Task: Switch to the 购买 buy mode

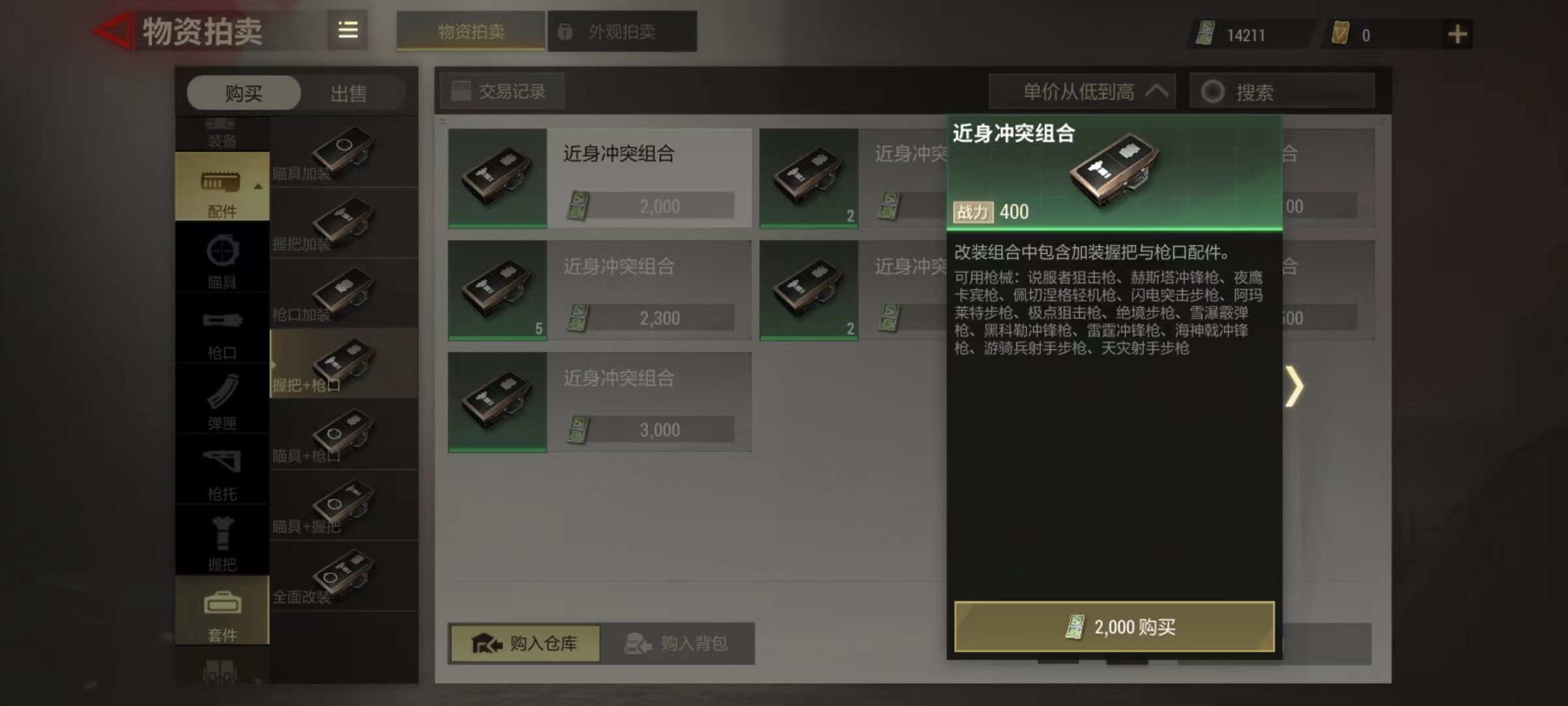Action: click(x=244, y=93)
